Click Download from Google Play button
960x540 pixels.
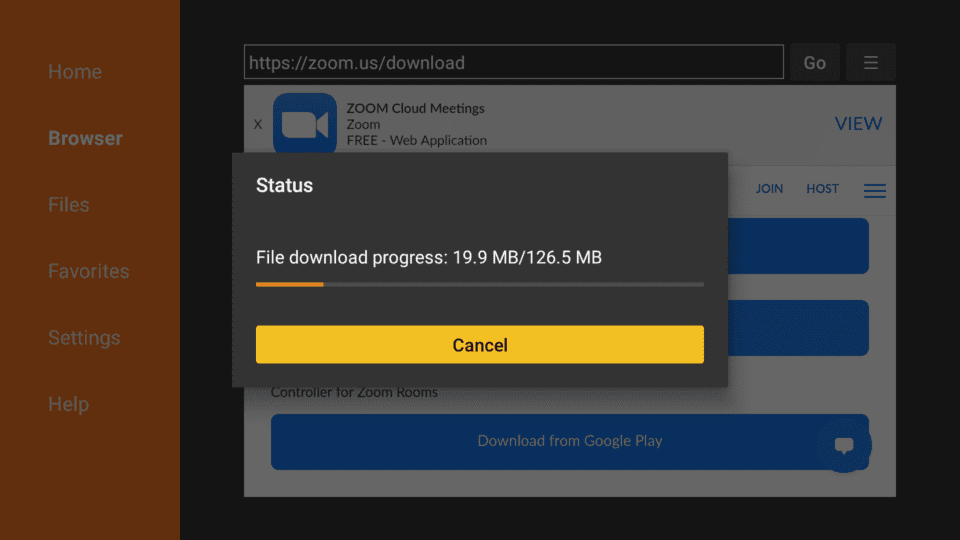[x=570, y=441]
